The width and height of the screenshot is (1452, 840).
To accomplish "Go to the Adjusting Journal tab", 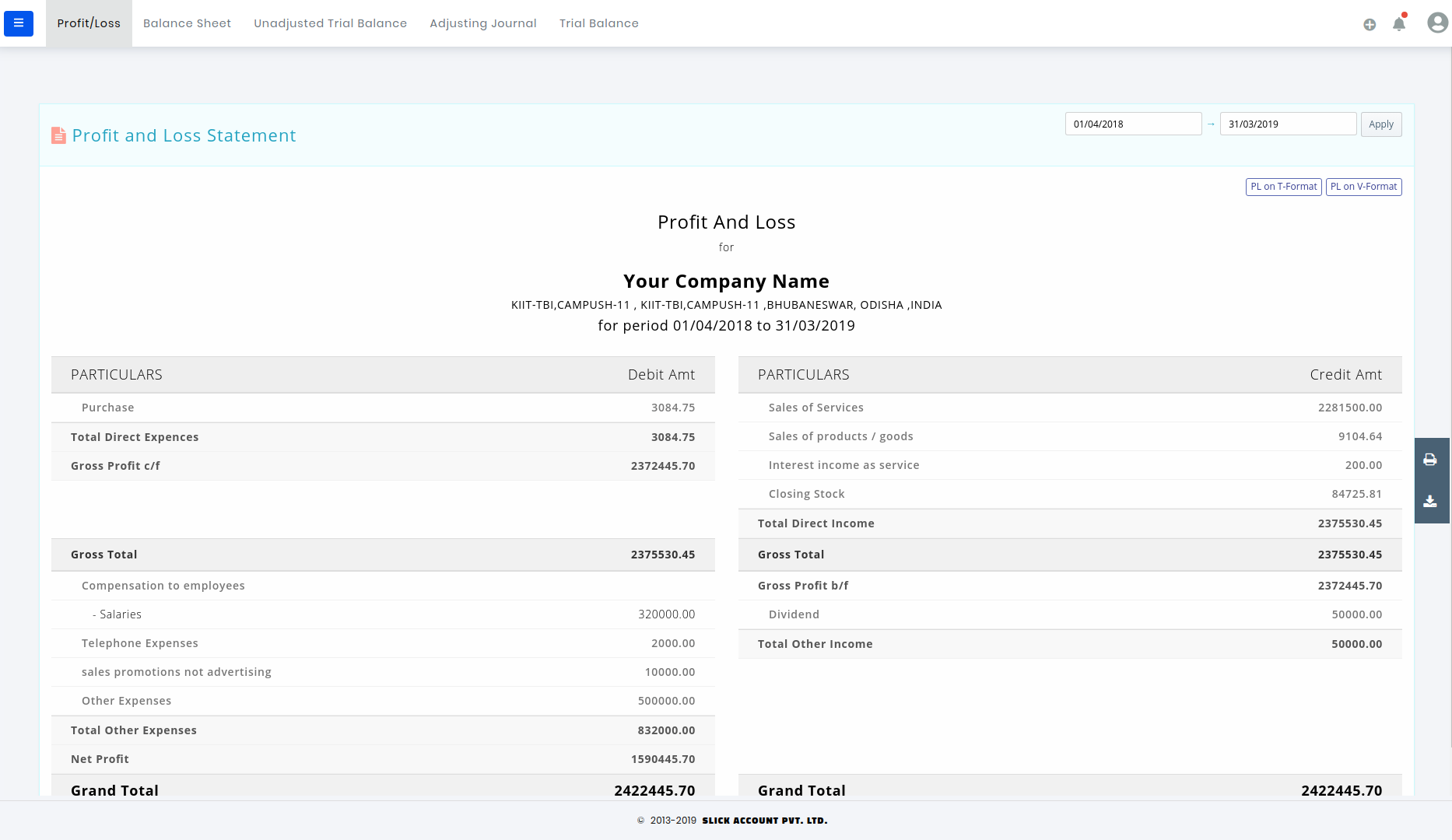I will (483, 23).
